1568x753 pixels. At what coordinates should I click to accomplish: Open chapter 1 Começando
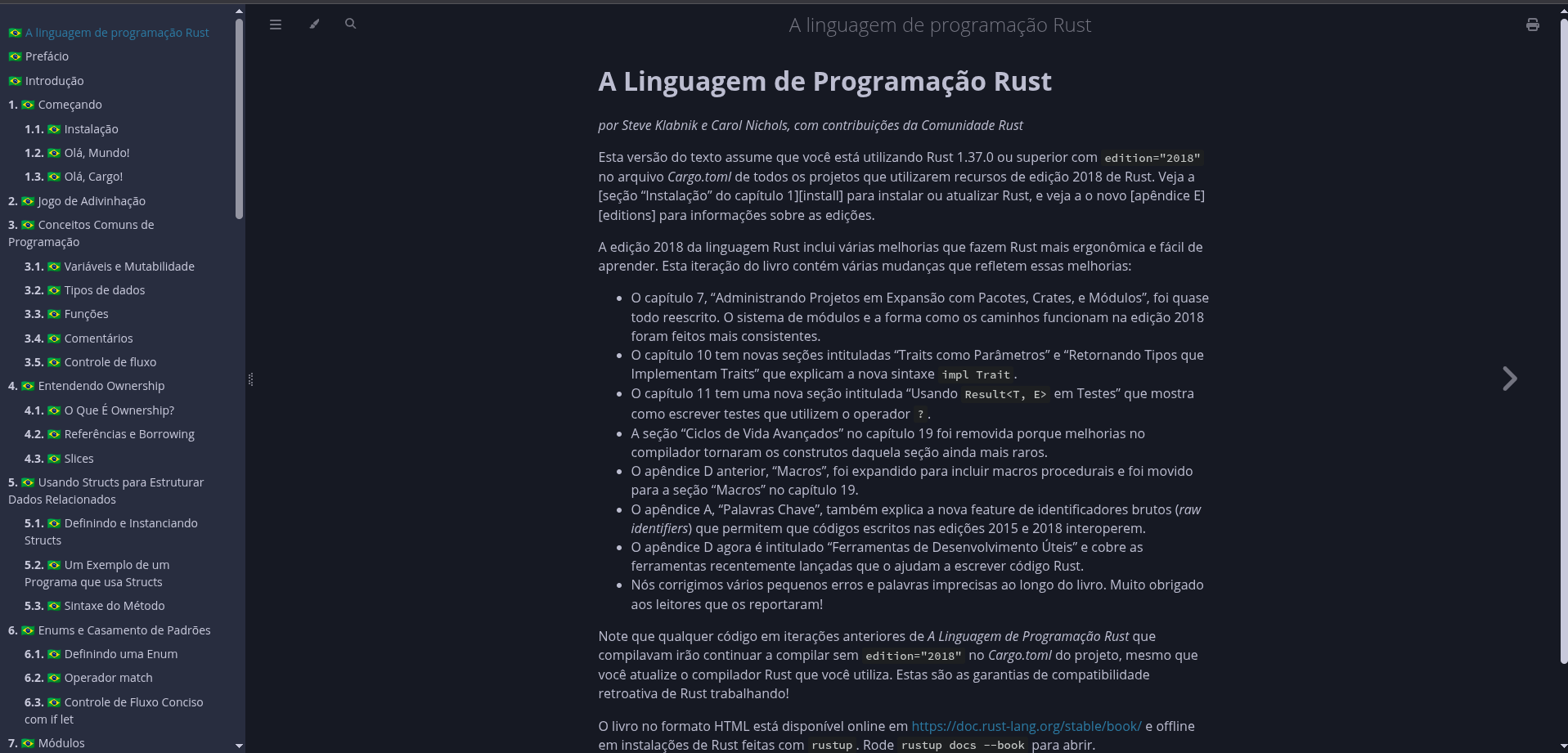(x=55, y=105)
